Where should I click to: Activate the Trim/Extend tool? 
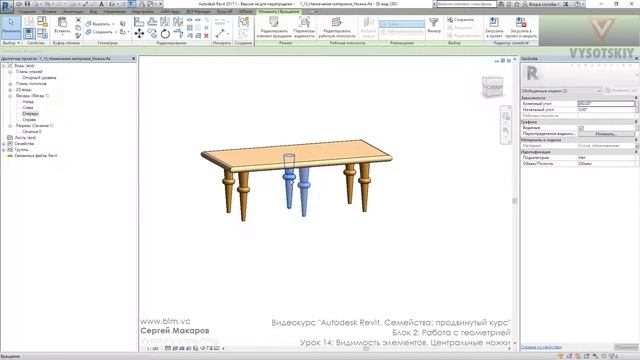point(178,34)
